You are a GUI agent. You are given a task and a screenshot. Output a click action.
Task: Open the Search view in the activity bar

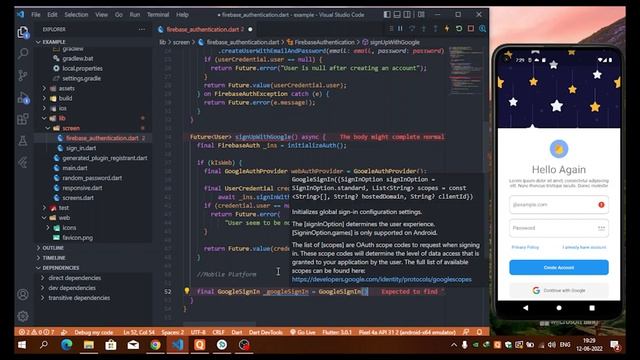click(x=23, y=53)
